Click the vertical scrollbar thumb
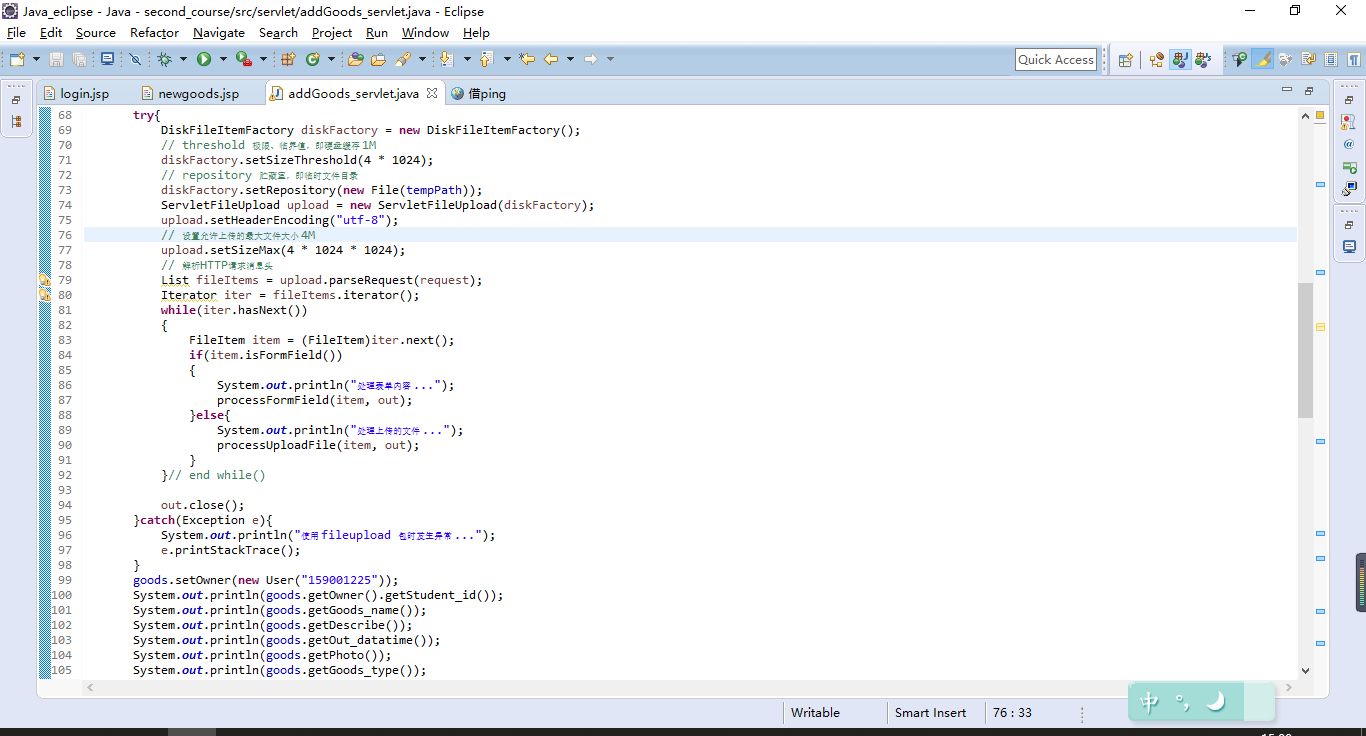The width and height of the screenshot is (1366, 736). 1306,350
